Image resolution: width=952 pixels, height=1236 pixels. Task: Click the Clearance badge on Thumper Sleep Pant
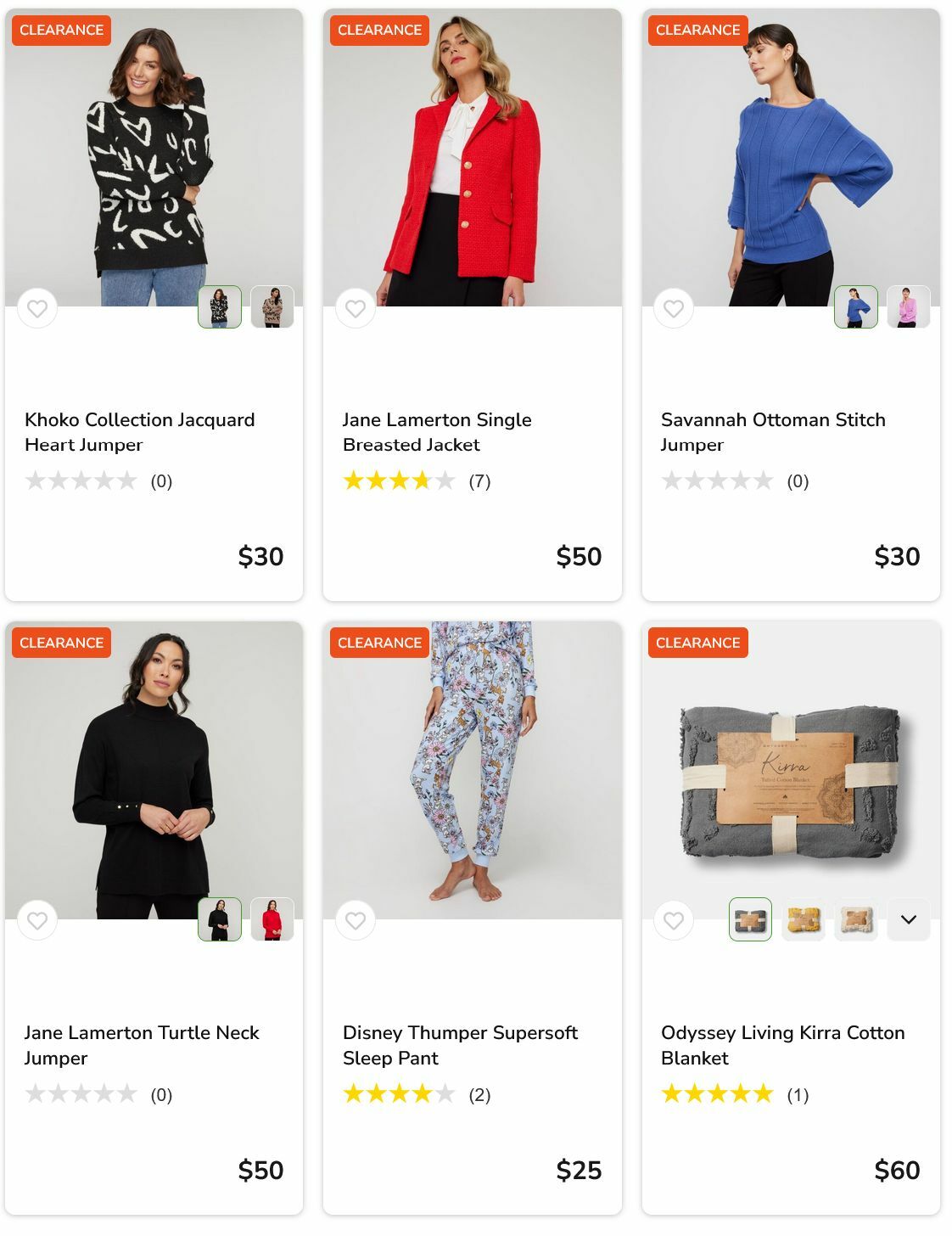point(379,643)
